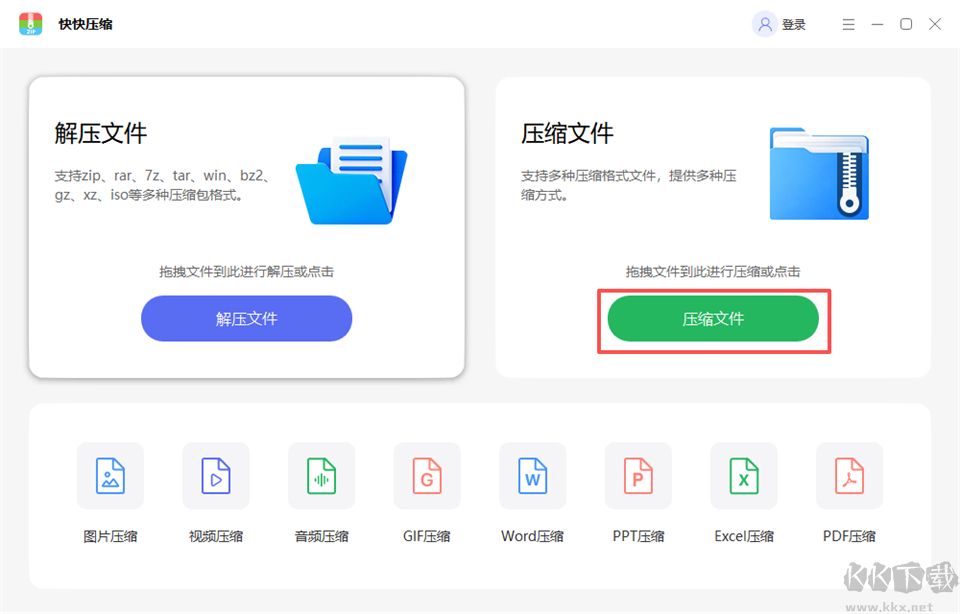The height and width of the screenshot is (614, 960).
Task: Select the zipped folder icon
Action: 819,174
